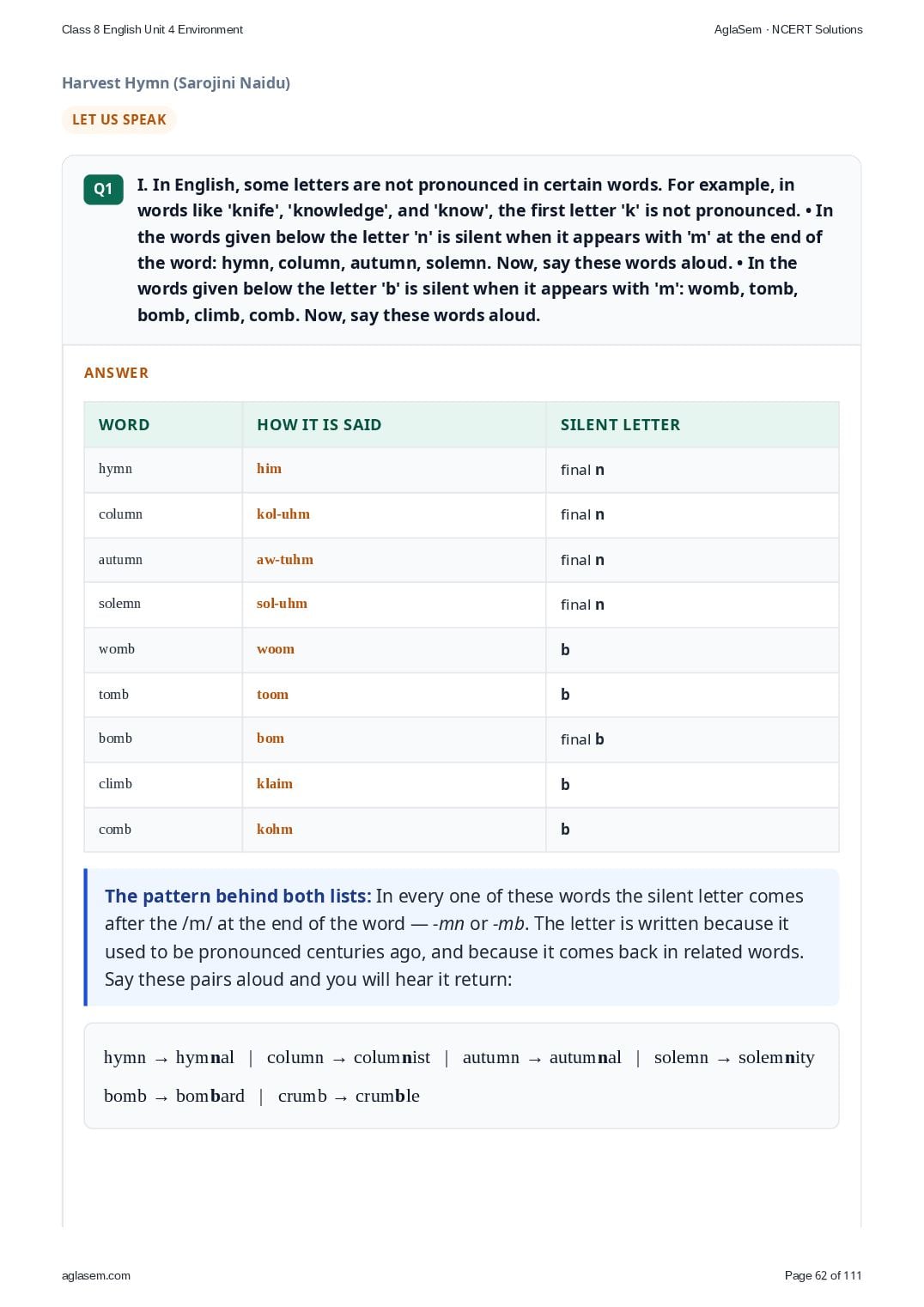Click the 'final b' entry for bomb
Screen dimensions: 924x1307
point(582,739)
